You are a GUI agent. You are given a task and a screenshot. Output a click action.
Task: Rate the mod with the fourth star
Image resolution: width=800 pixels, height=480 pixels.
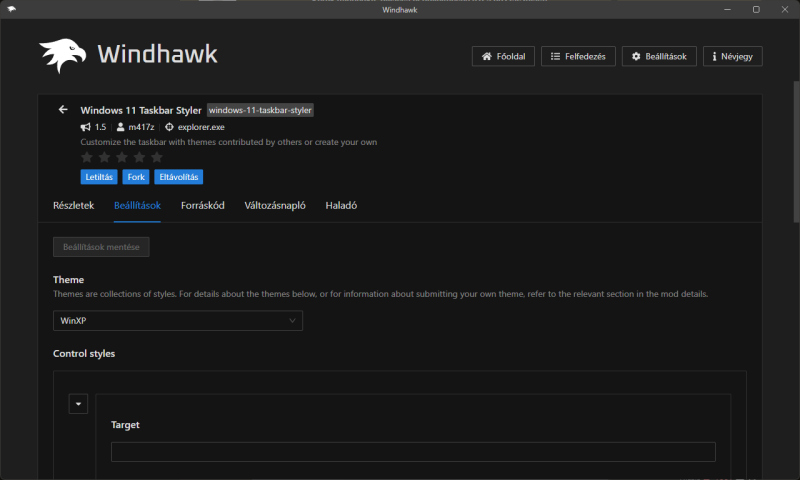click(139, 157)
